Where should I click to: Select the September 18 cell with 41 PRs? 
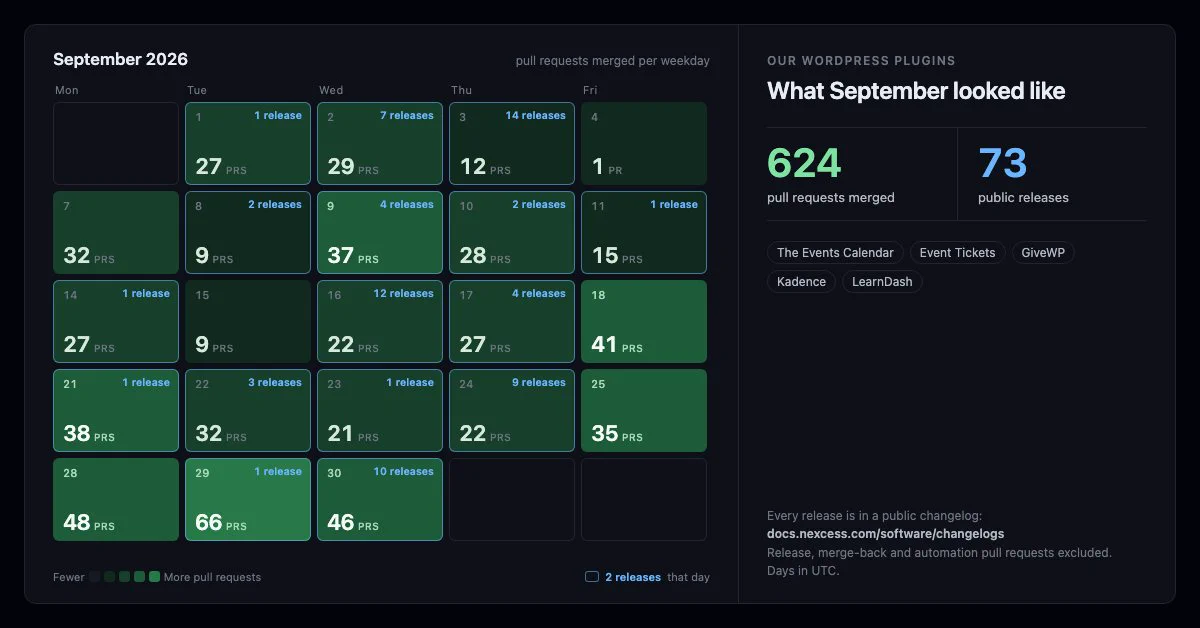[x=644, y=322]
